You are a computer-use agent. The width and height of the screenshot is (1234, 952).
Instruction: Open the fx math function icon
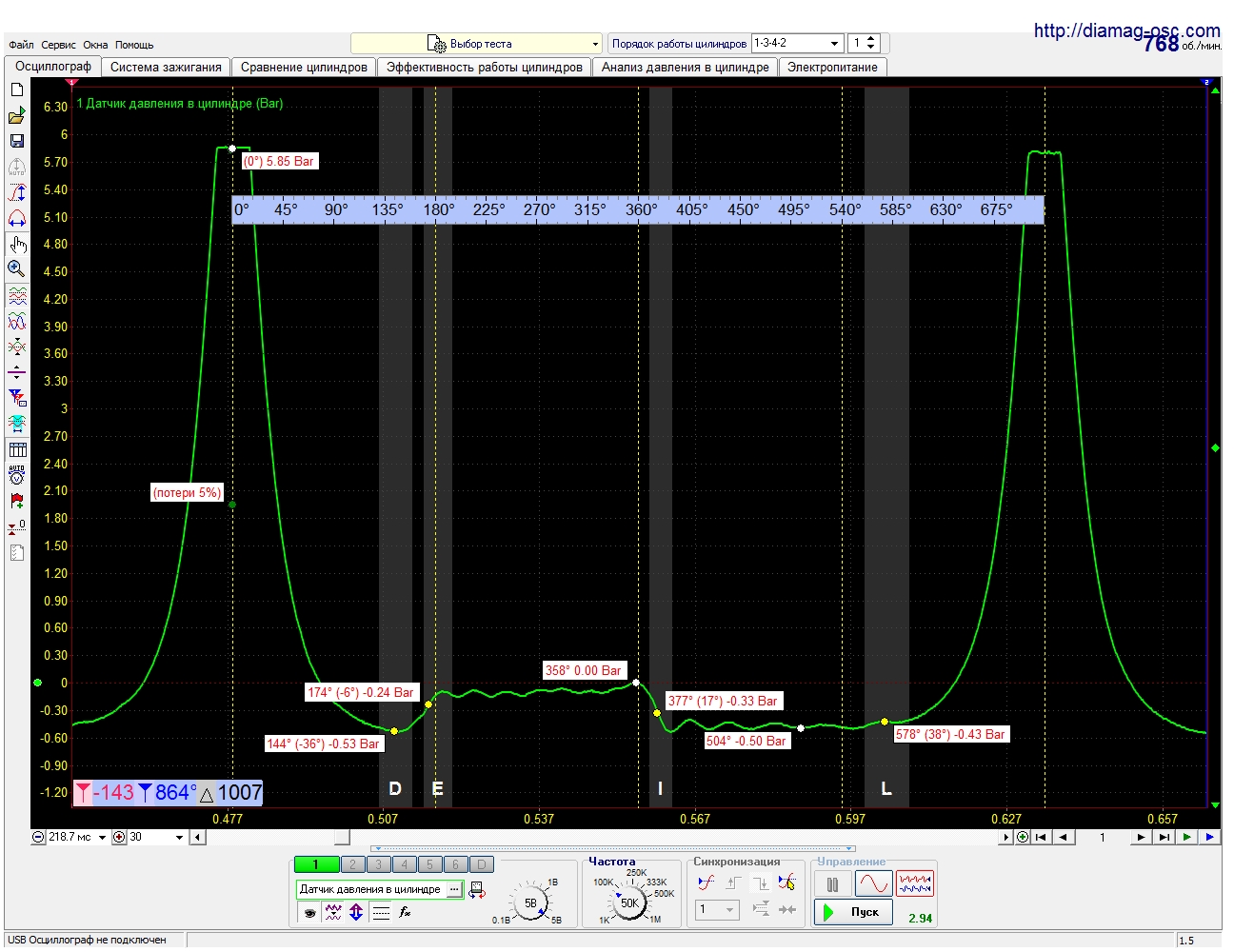pos(405,912)
